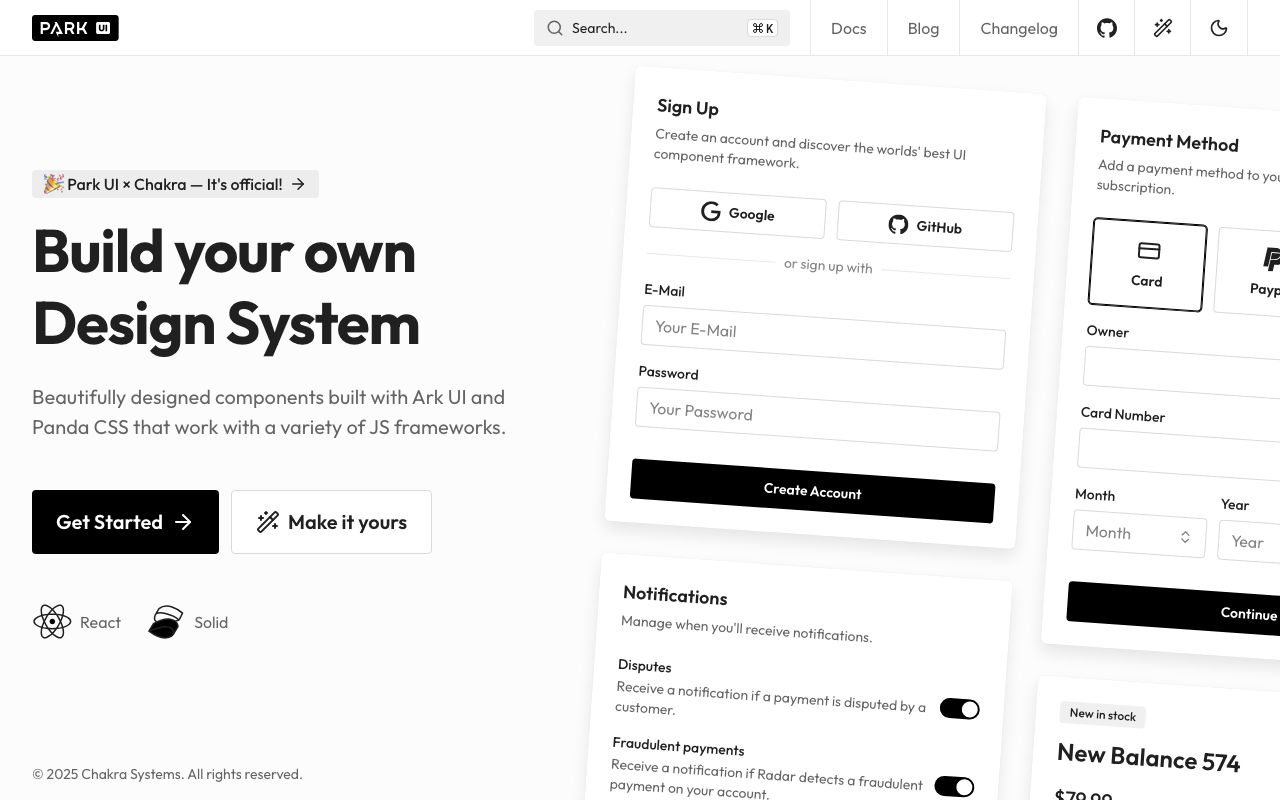Viewport: 1280px width, 800px height.
Task: Click "Manage when you'll receive notifications." text
Action: tap(746, 629)
